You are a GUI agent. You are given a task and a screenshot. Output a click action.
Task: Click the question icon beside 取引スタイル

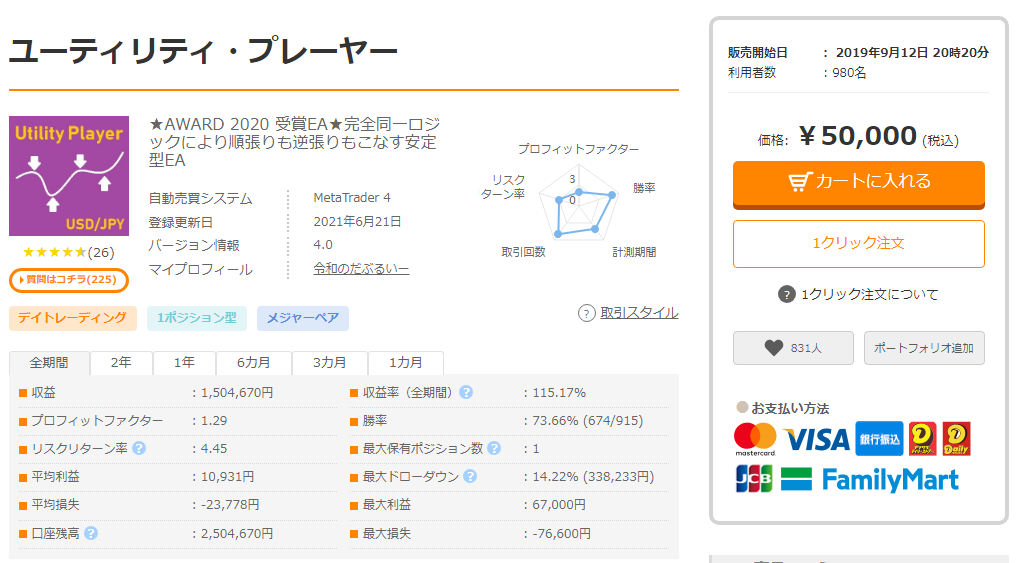click(587, 314)
